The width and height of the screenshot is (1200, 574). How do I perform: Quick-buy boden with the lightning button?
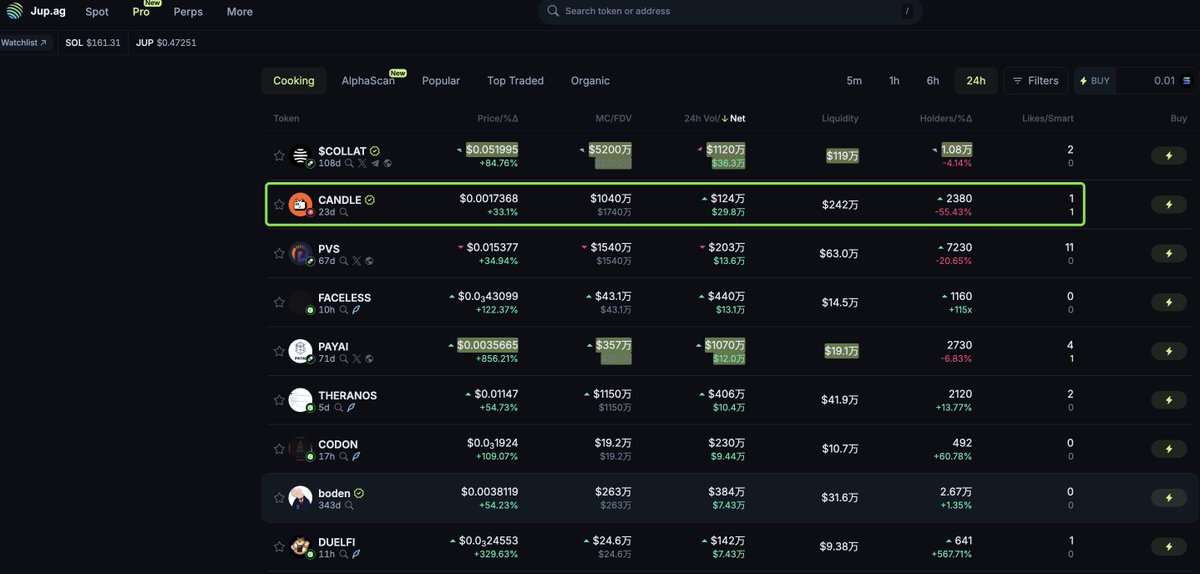1169,498
